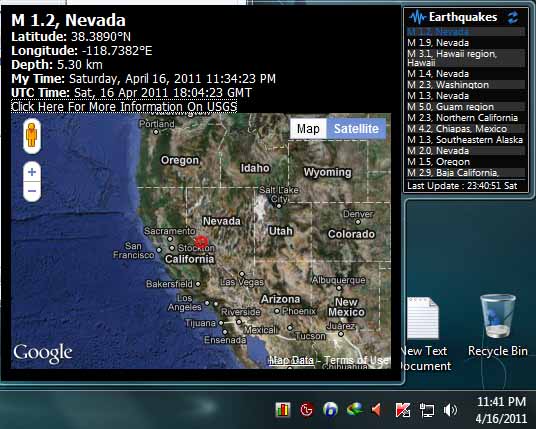The height and width of the screenshot is (429, 536).
Task: Click the refresh arrows icon in Earthquakes gadget
Action: click(x=513, y=17)
